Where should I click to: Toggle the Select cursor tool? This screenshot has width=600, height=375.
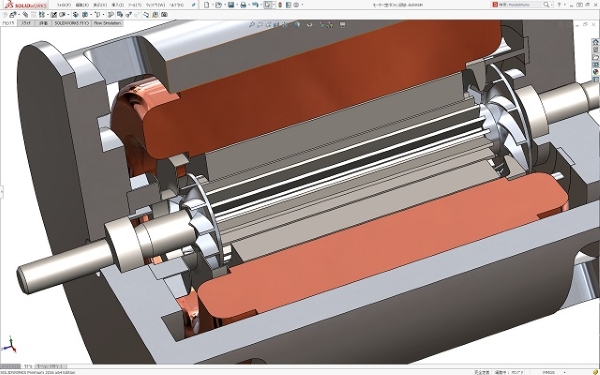(x=268, y=5)
